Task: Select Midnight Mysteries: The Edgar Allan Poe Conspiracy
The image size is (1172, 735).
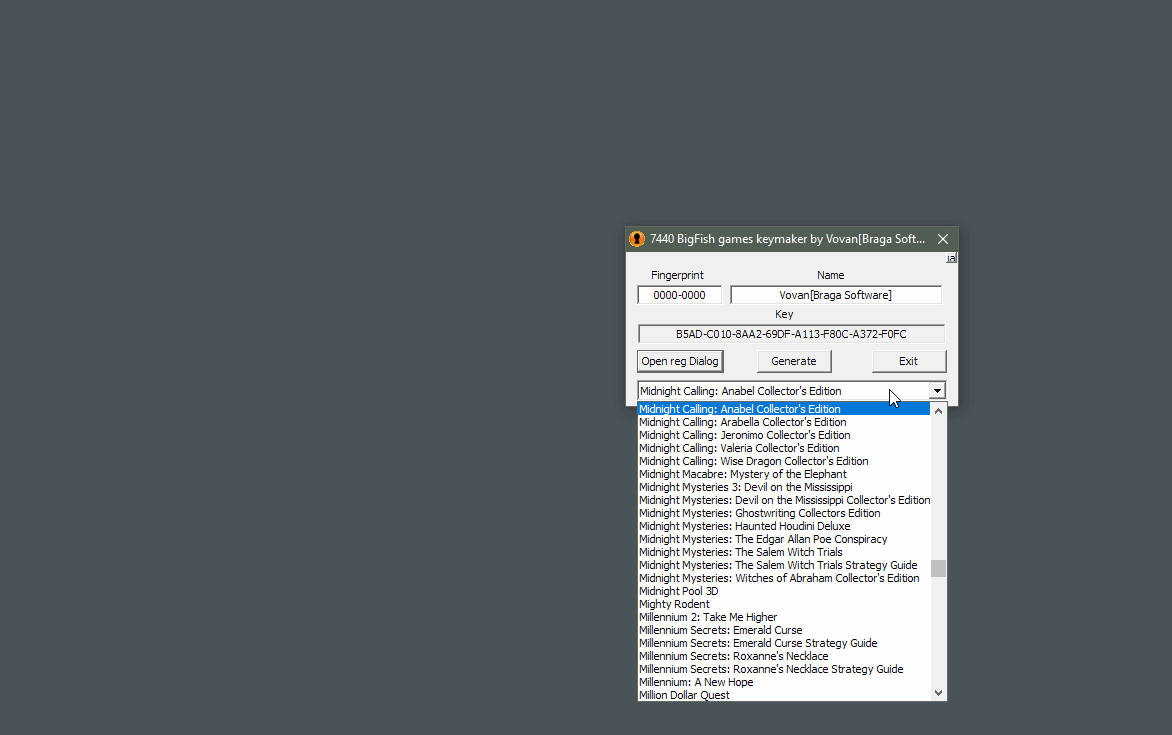Action: point(783,539)
